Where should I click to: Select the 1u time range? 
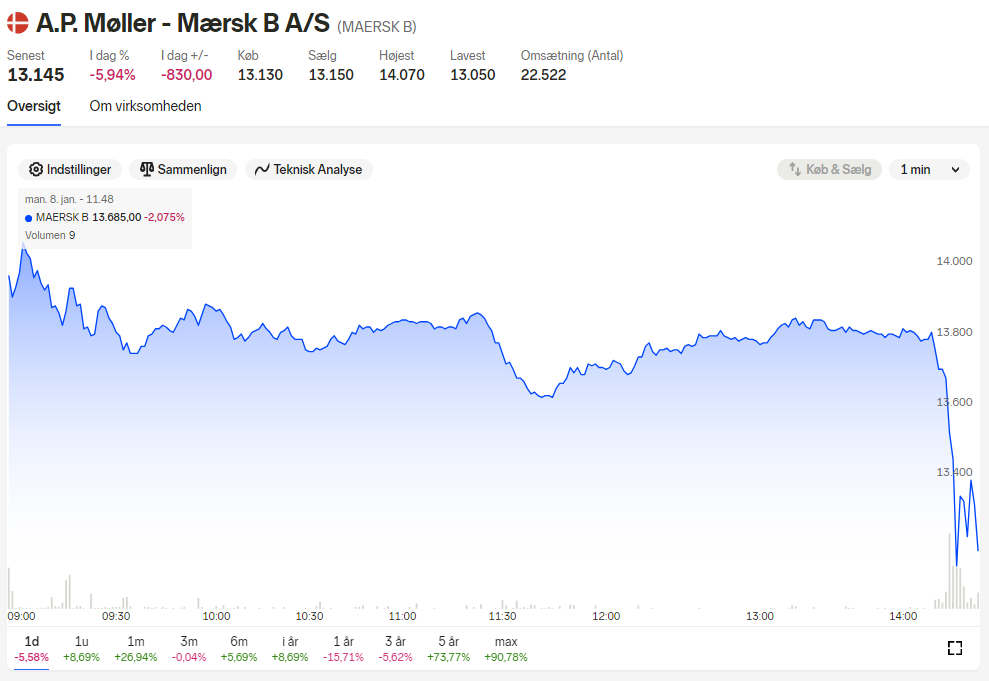[81, 649]
